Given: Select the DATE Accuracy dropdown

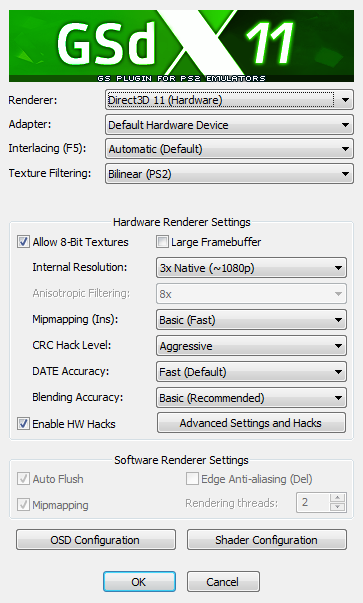Looking at the screenshot, I should tap(251, 372).
